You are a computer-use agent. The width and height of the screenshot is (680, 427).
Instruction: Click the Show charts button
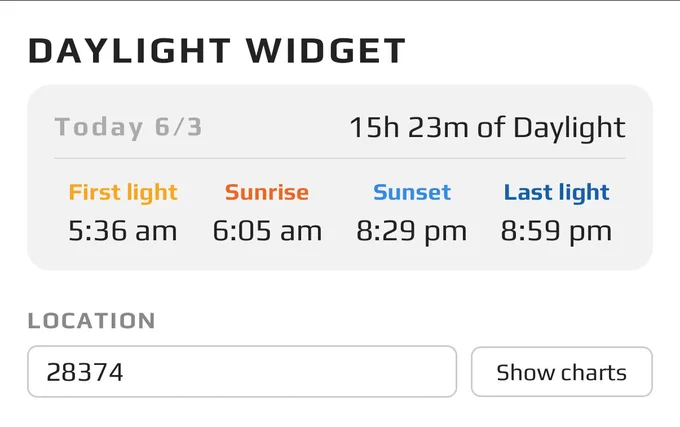click(x=562, y=372)
